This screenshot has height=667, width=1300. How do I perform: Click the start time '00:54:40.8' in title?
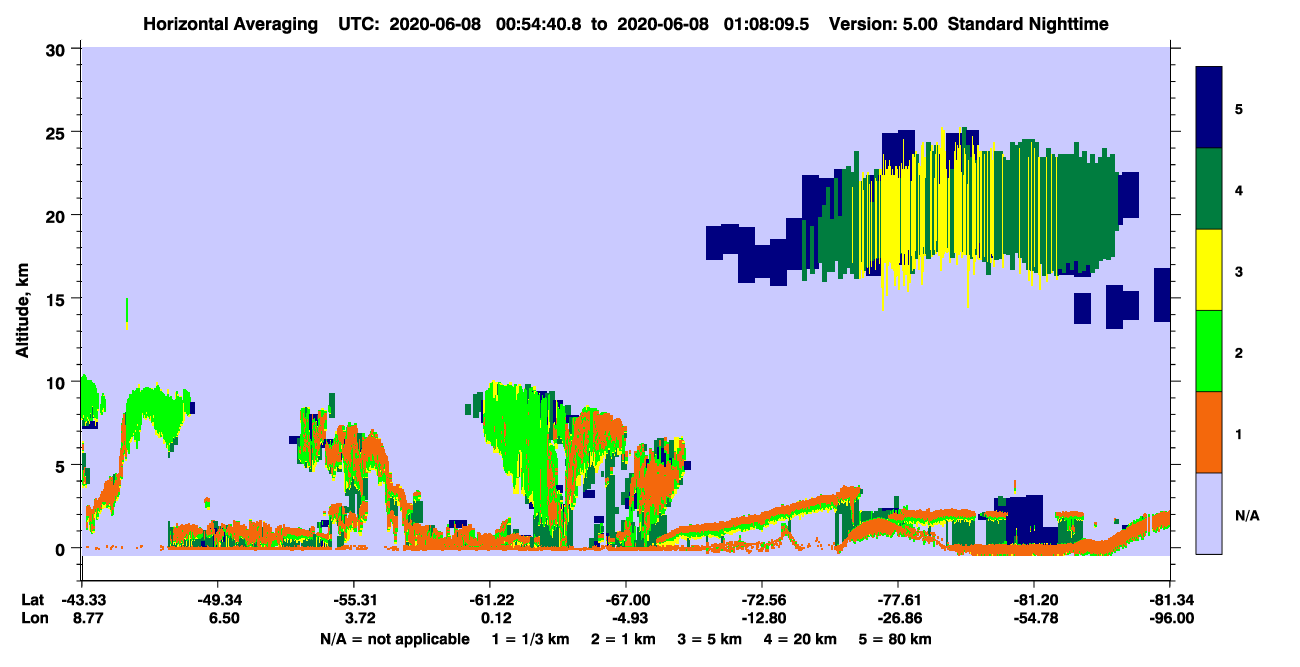pos(541,23)
